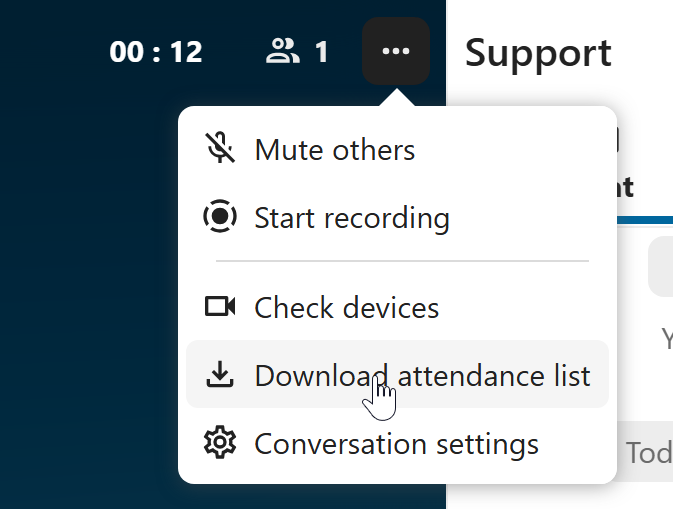Click the partially visible "Tod" date label
The width and height of the screenshot is (673, 509).
pyautogui.click(x=648, y=453)
